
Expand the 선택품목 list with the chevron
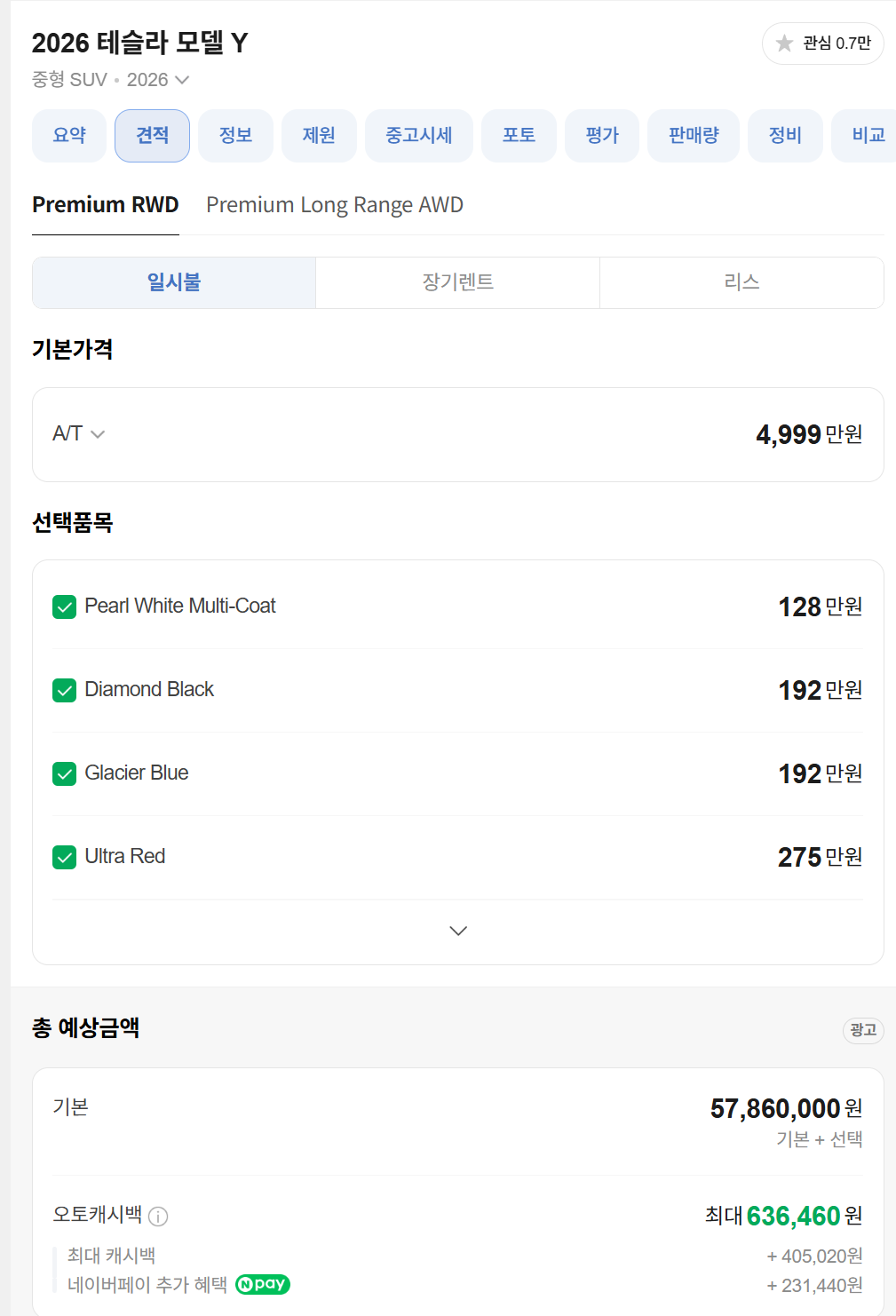457,931
